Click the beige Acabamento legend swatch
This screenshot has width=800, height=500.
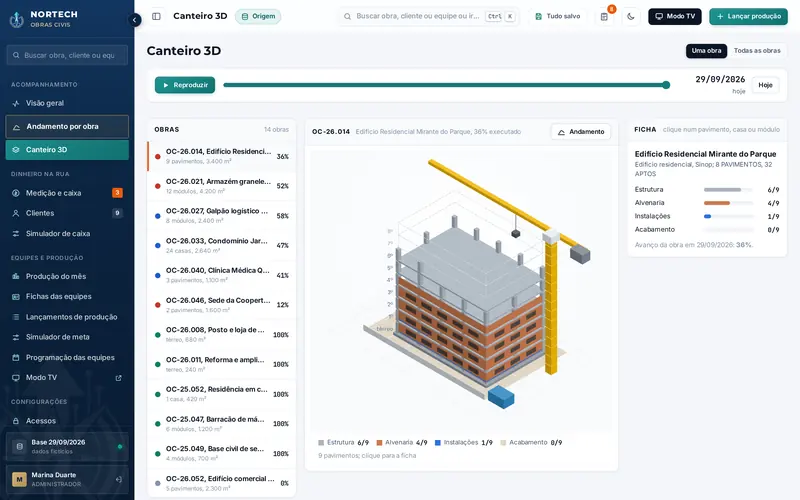503,443
